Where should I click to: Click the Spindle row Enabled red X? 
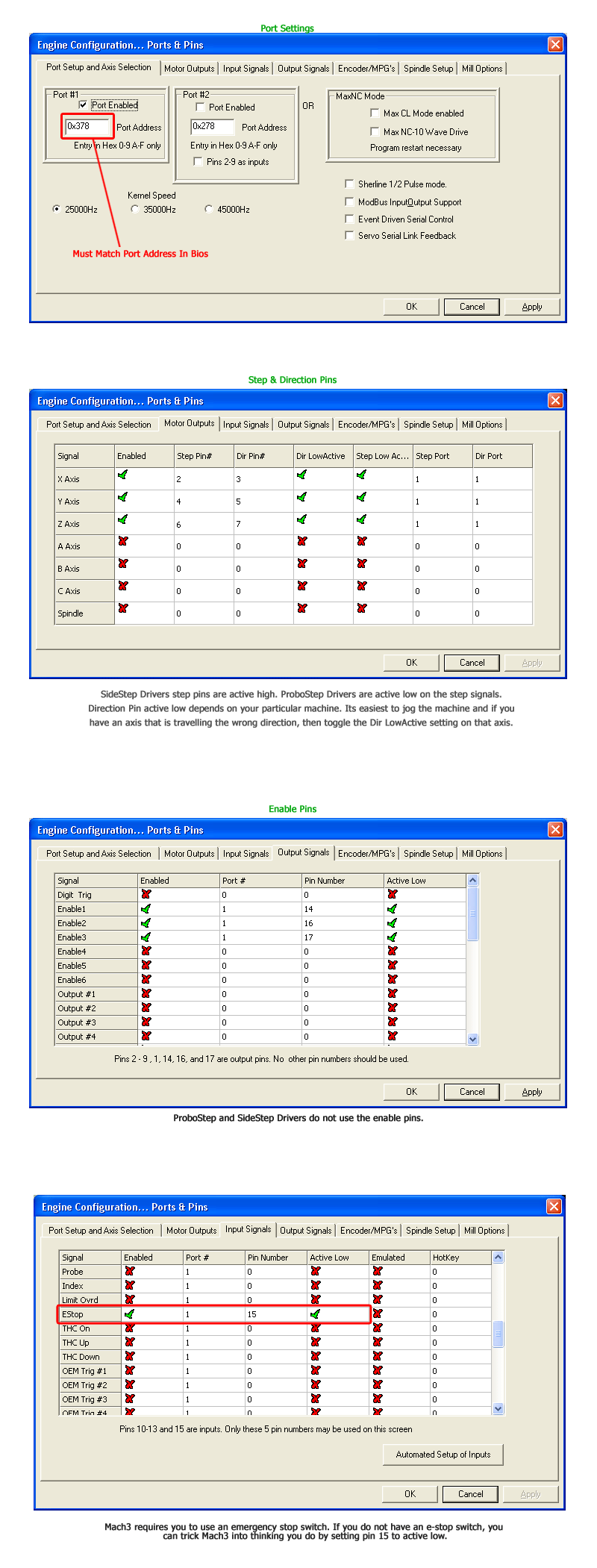coord(122,609)
